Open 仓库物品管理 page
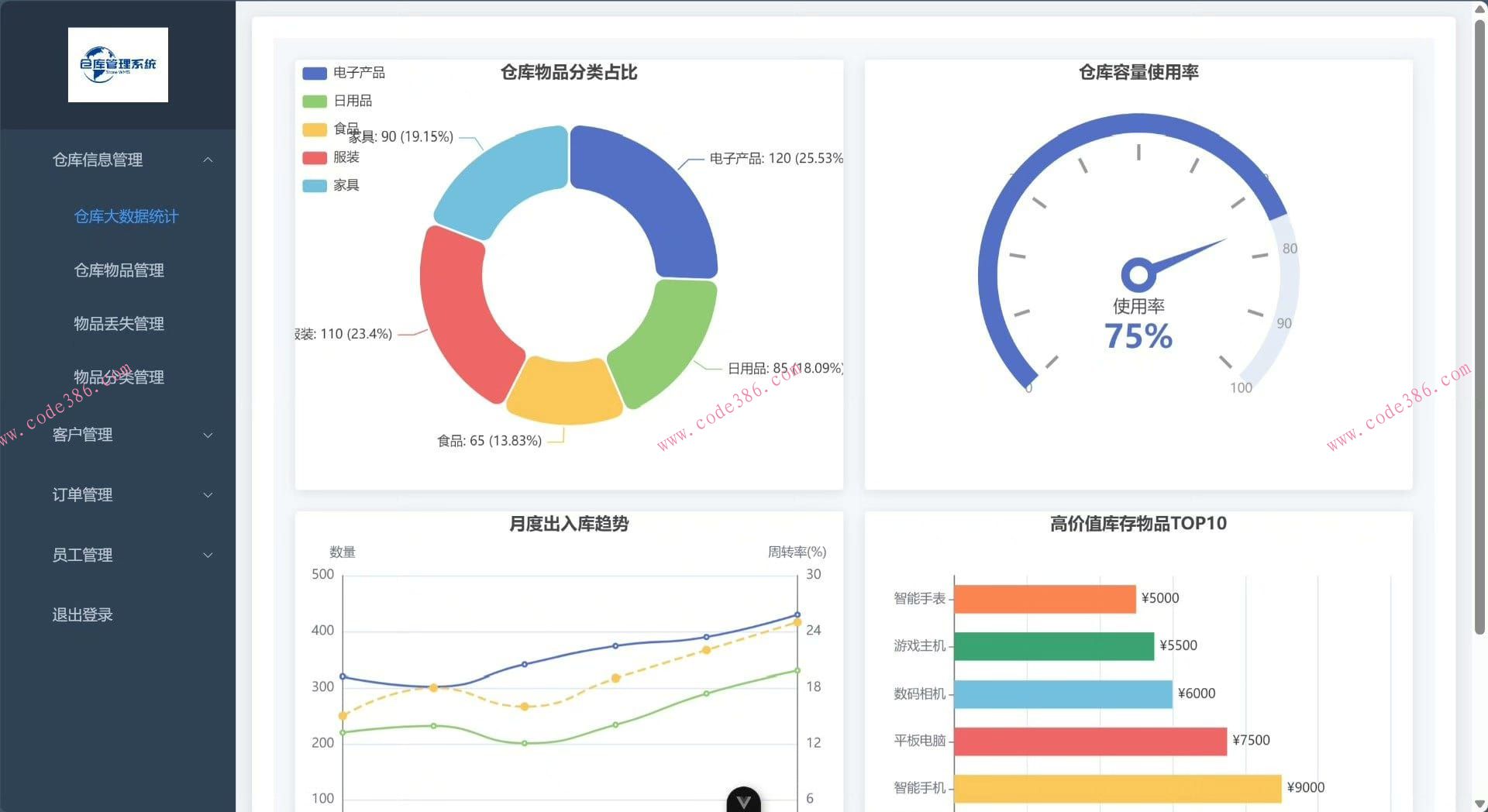 point(119,270)
